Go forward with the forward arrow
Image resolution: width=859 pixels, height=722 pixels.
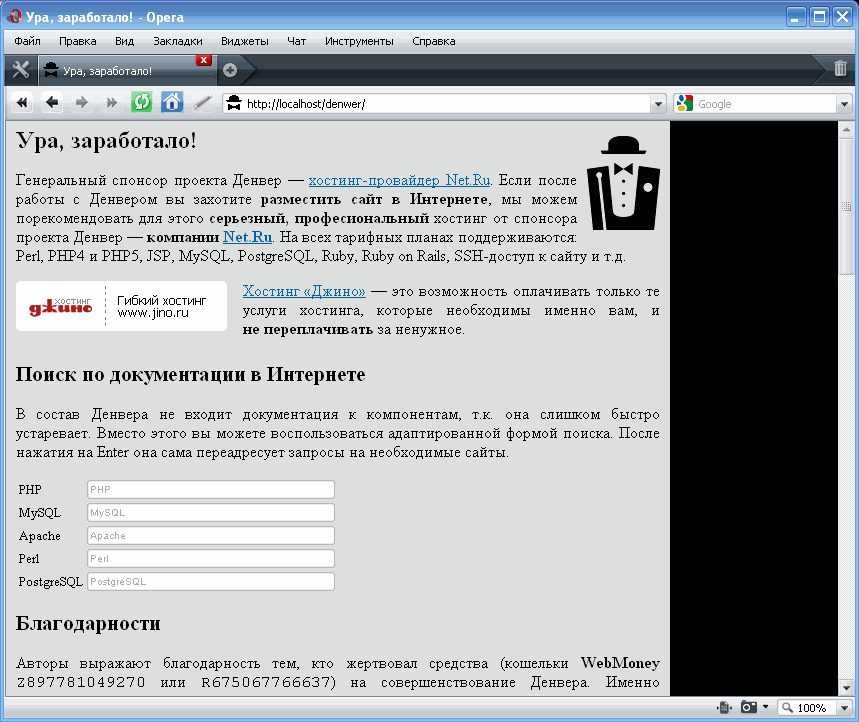coord(82,102)
